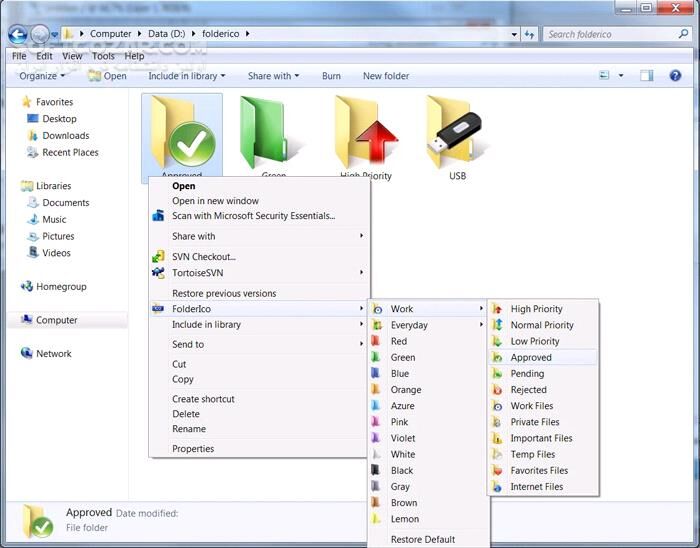Open the Send to submenu
This screenshot has height=548, width=700.
[x=188, y=344]
